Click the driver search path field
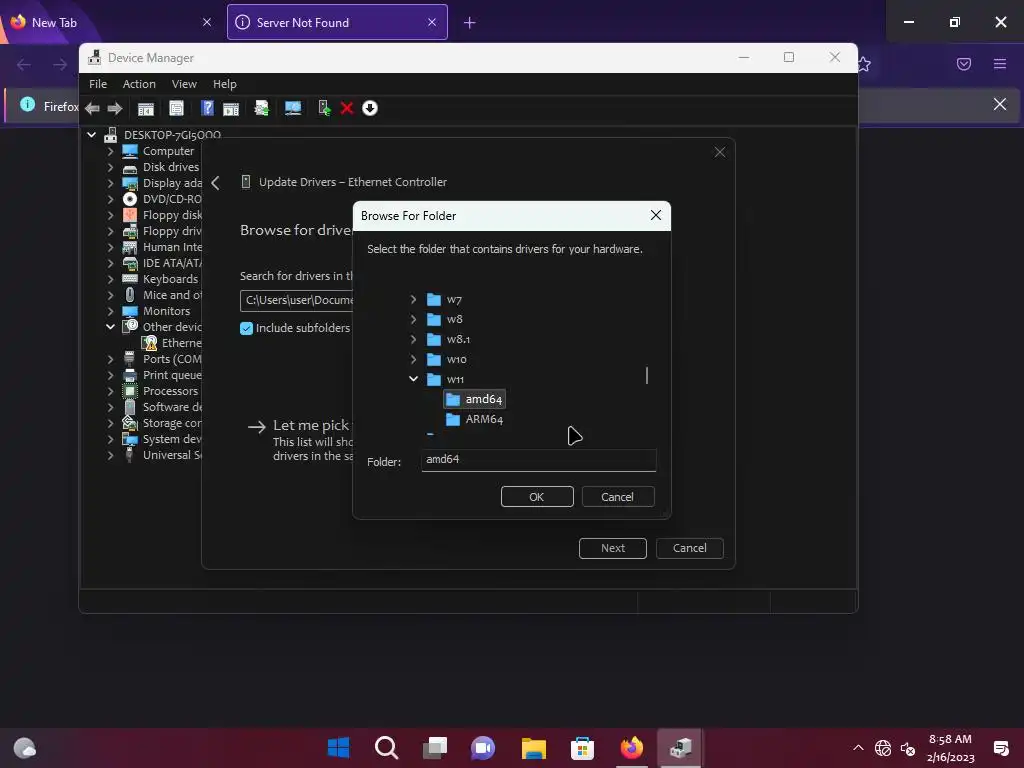 [x=297, y=300]
